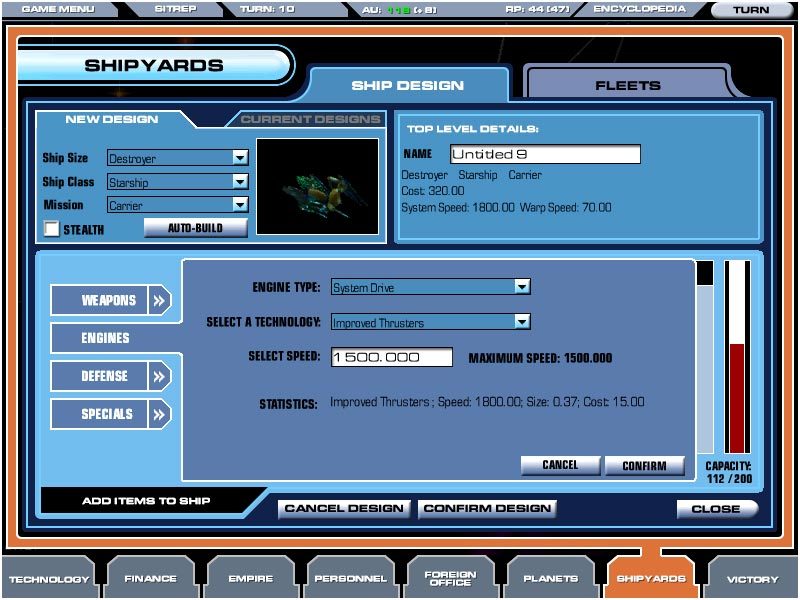Viewport: 800px width, 600px height.
Task: Click the ship design Name field
Action: [x=544, y=154]
